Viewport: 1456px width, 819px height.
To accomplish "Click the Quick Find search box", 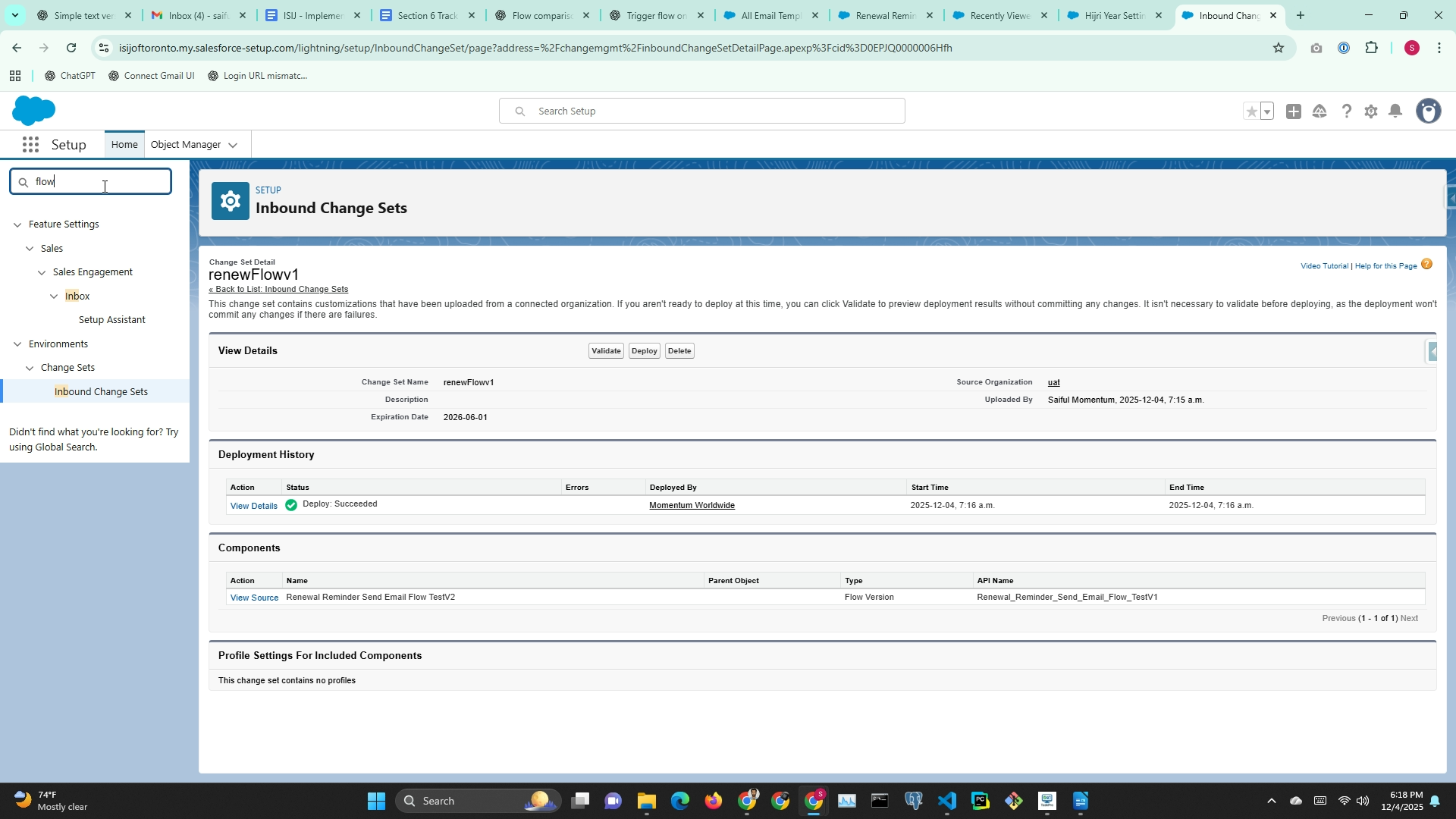I will click(x=91, y=182).
